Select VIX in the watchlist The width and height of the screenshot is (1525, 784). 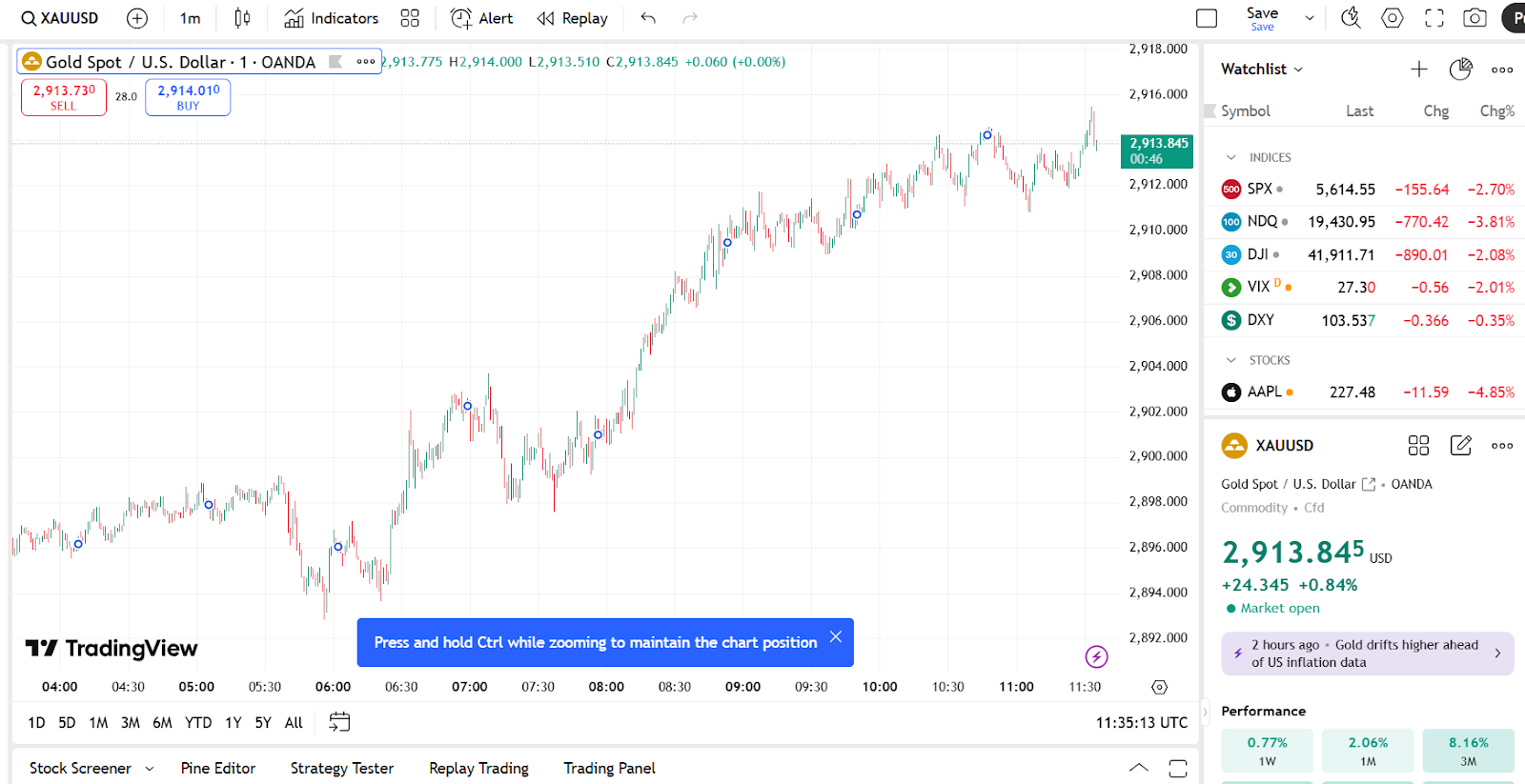(1366, 287)
